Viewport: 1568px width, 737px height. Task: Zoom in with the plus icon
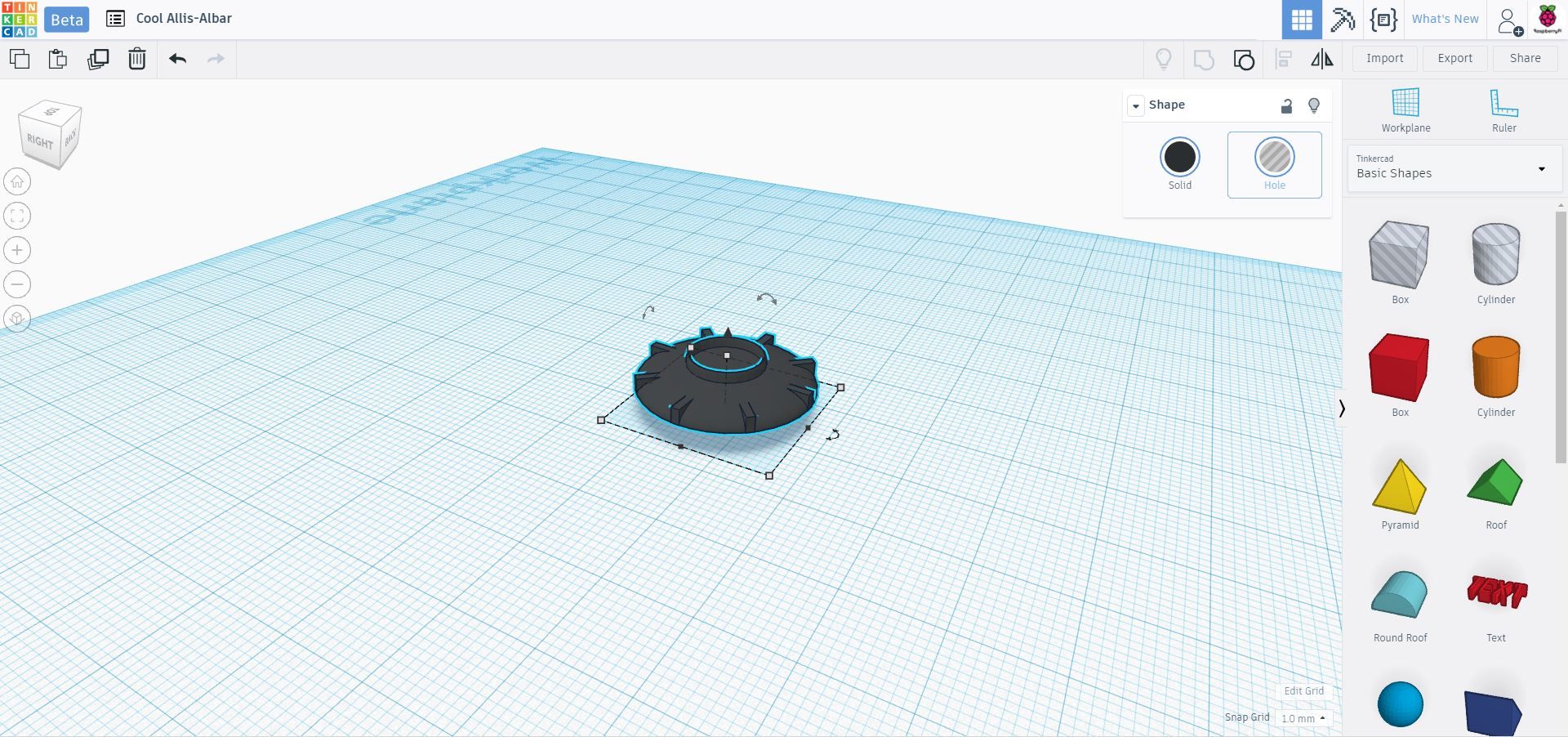[x=17, y=250]
